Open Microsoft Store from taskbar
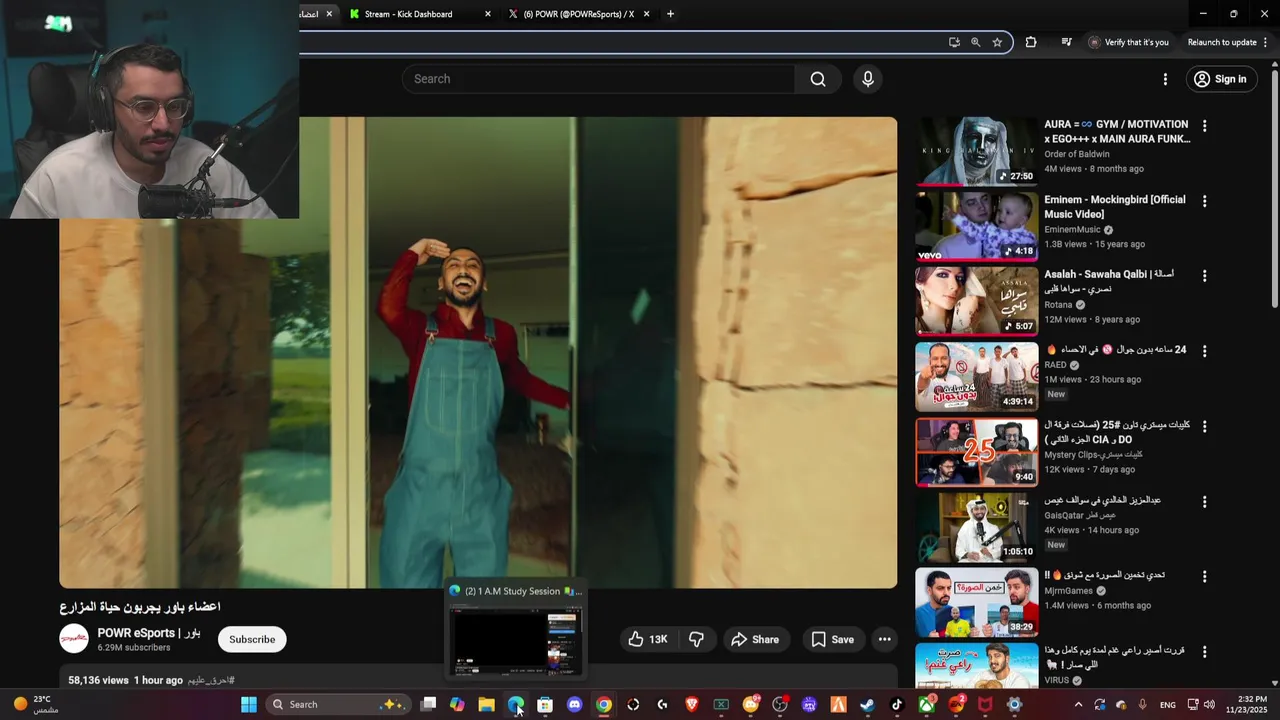 point(545,704)
